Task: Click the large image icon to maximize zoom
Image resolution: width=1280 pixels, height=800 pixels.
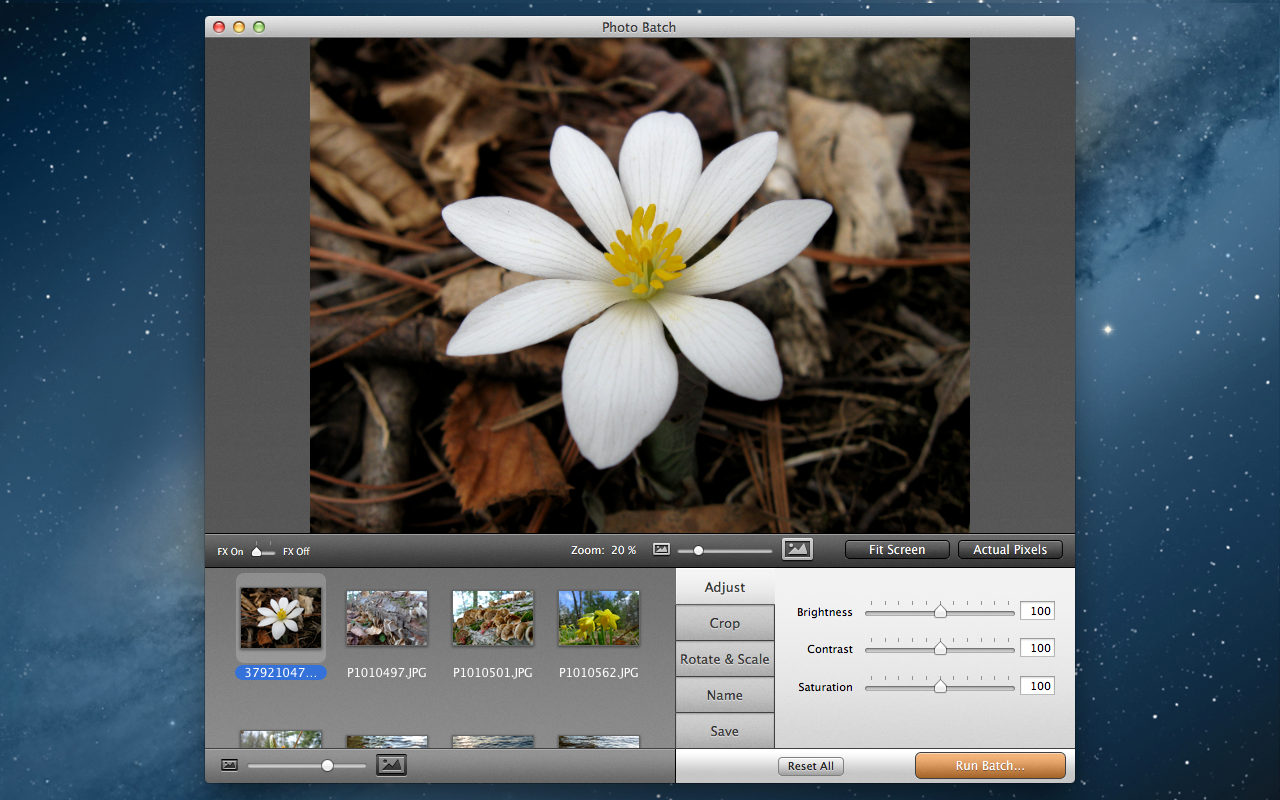Action: [x=796, y=548]
